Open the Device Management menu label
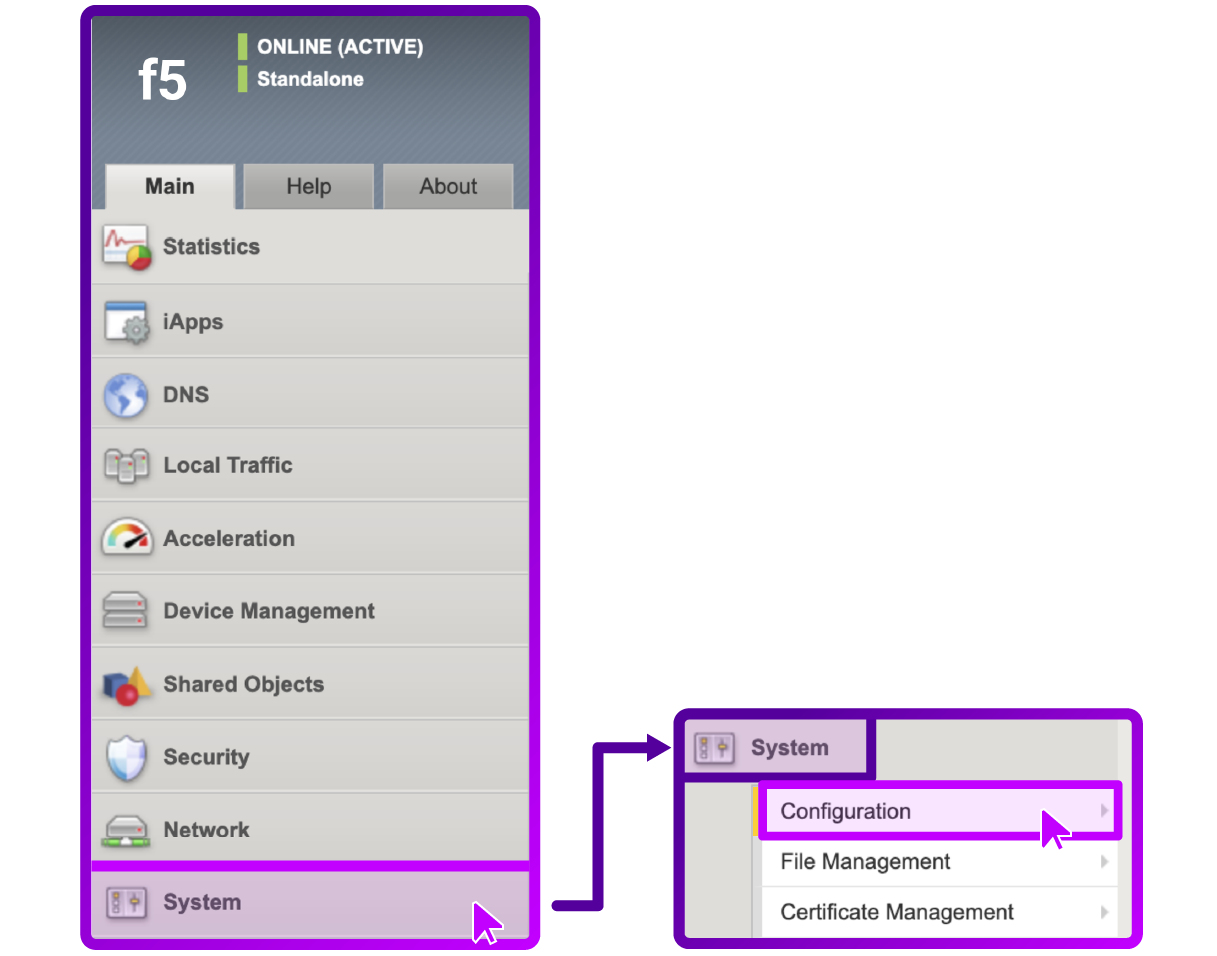The height and width of the screenshot is (956, 1217). coord(269,611)
